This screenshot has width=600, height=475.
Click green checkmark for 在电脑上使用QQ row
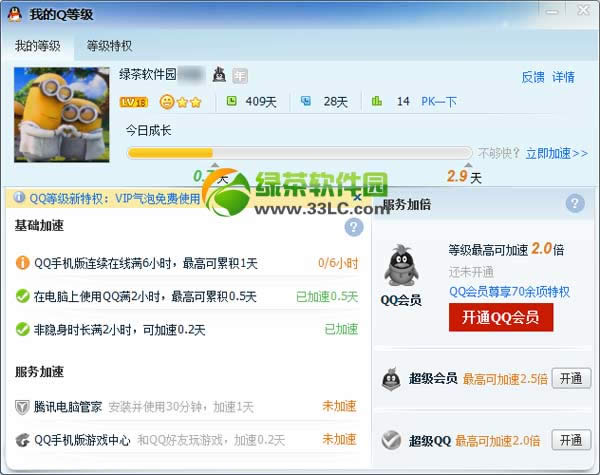click(x=23, y=296)
